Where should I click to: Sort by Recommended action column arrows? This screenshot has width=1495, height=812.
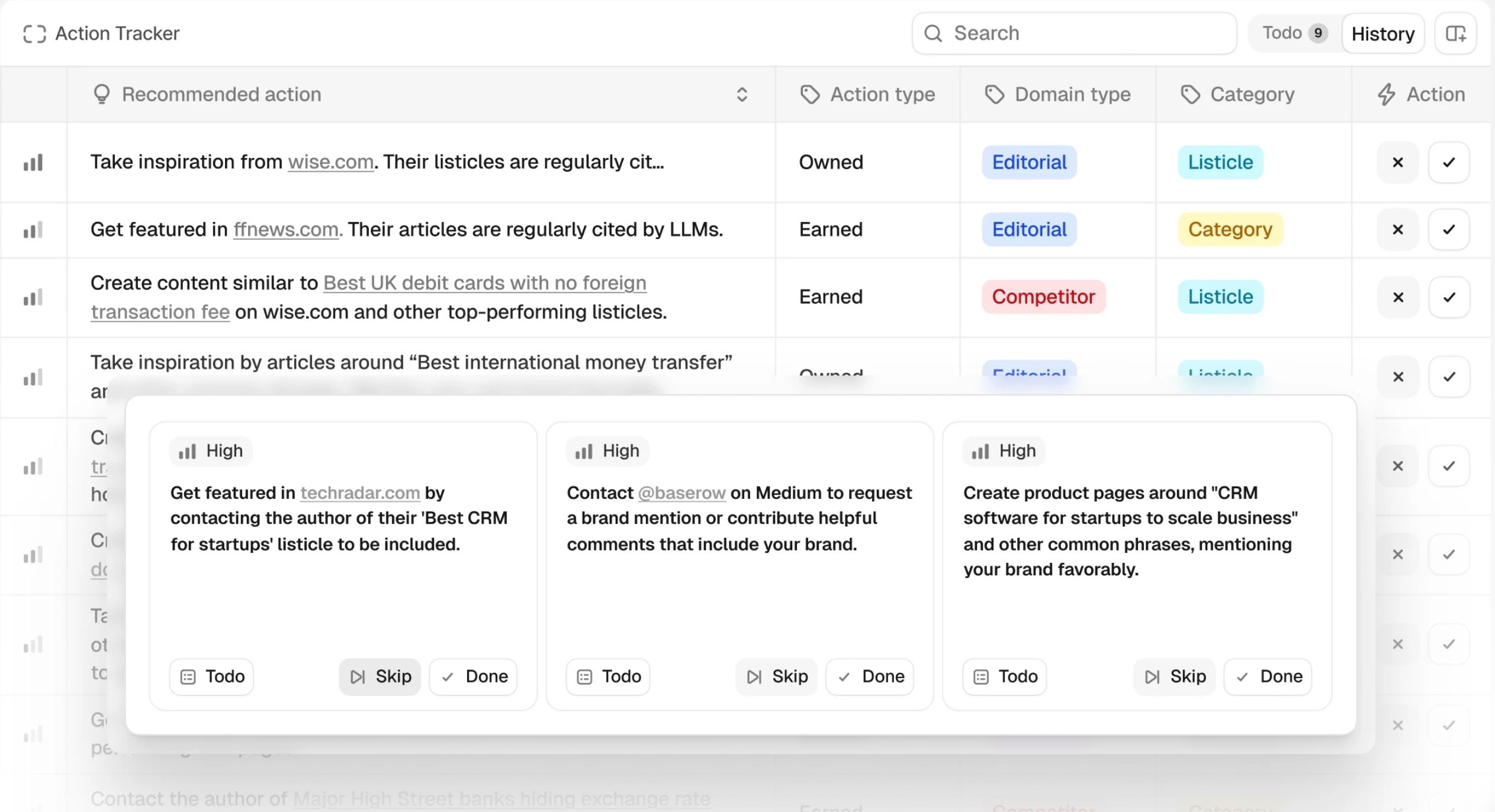(742, 95)
